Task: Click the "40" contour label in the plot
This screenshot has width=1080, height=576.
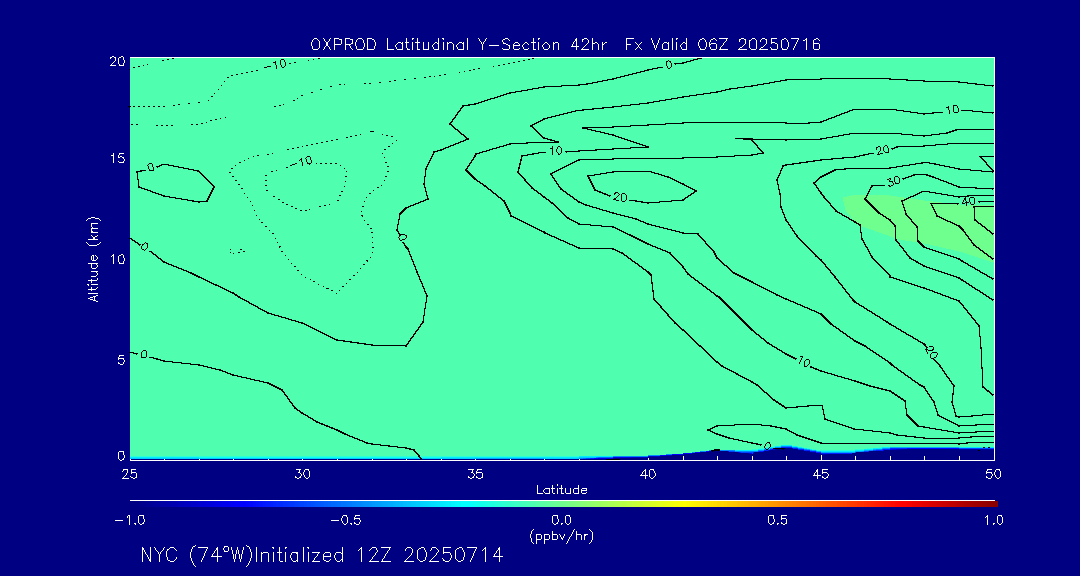Action: [x=968, y=202]
